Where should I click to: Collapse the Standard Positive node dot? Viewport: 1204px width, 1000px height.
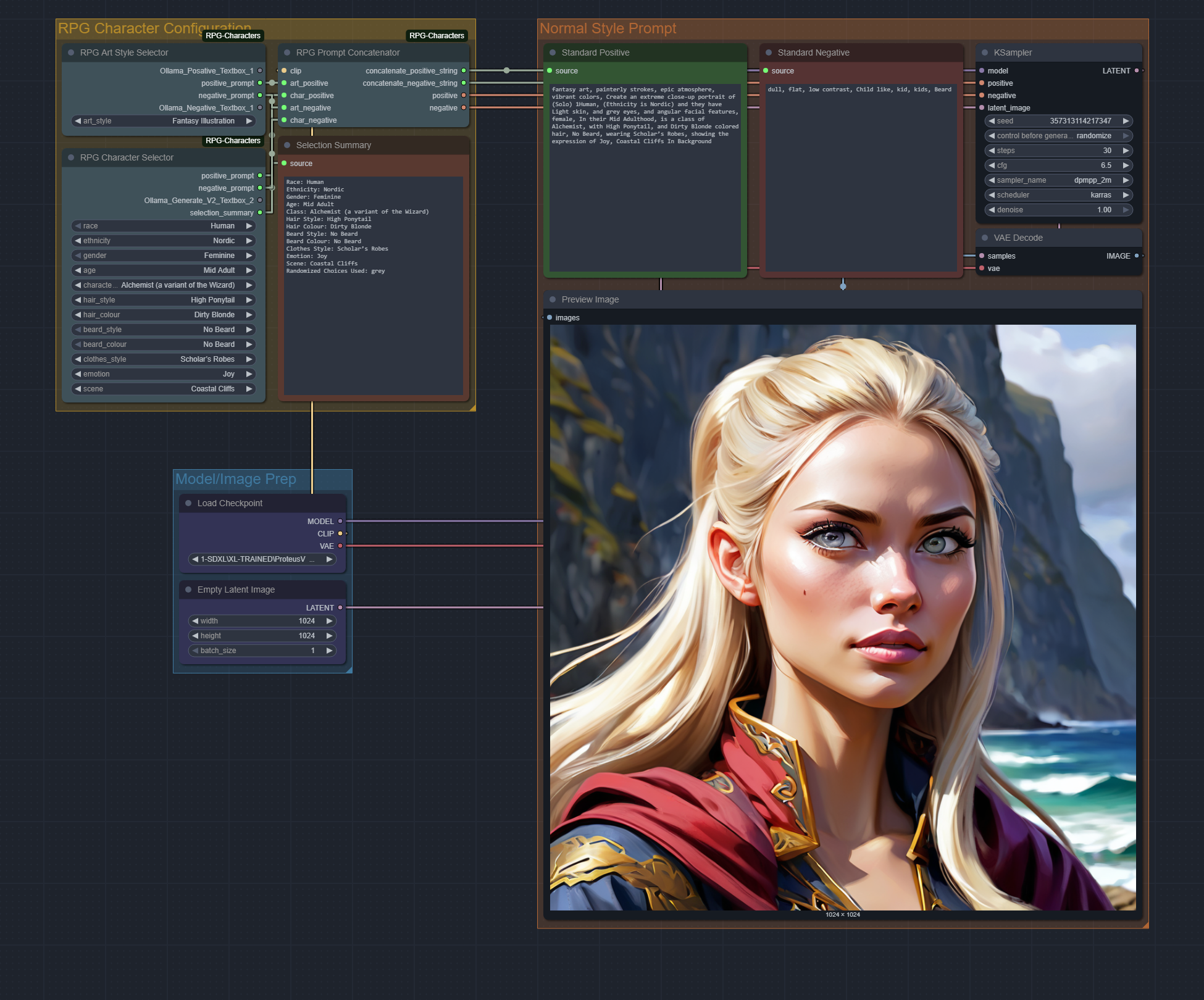(553, 52)
